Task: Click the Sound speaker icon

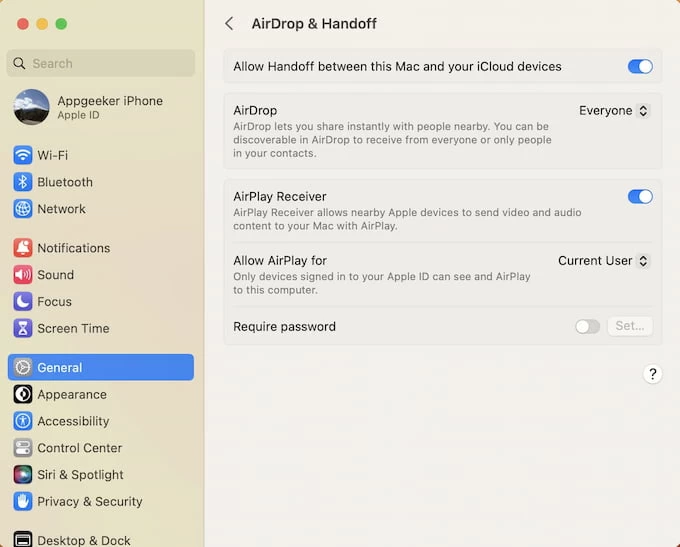Action: coord(23,275)
